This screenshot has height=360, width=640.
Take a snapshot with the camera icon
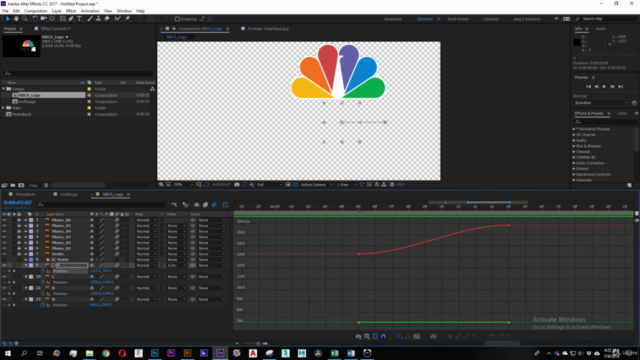[x=237, y=184]
